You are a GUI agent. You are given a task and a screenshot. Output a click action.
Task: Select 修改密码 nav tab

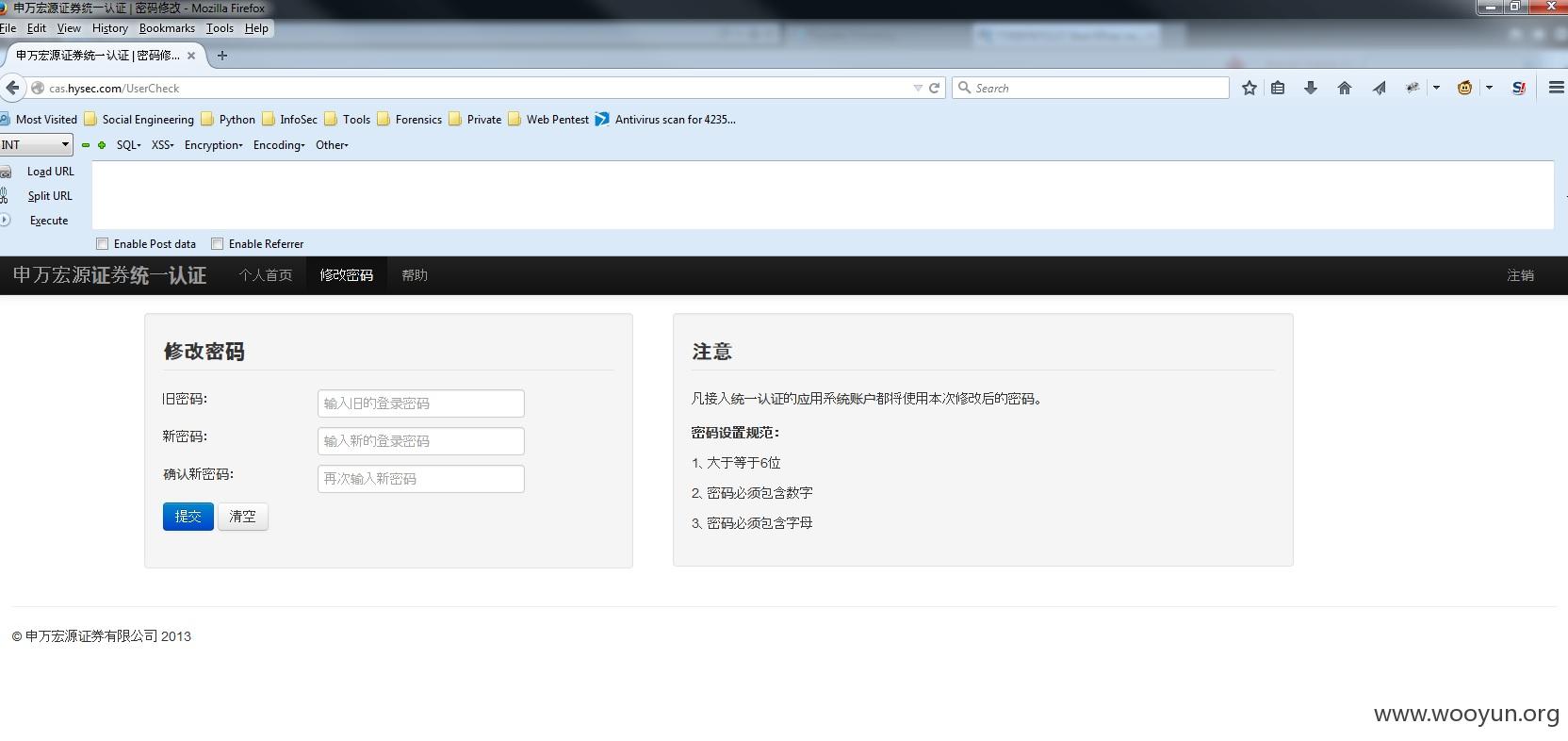[x=347, y=275]
